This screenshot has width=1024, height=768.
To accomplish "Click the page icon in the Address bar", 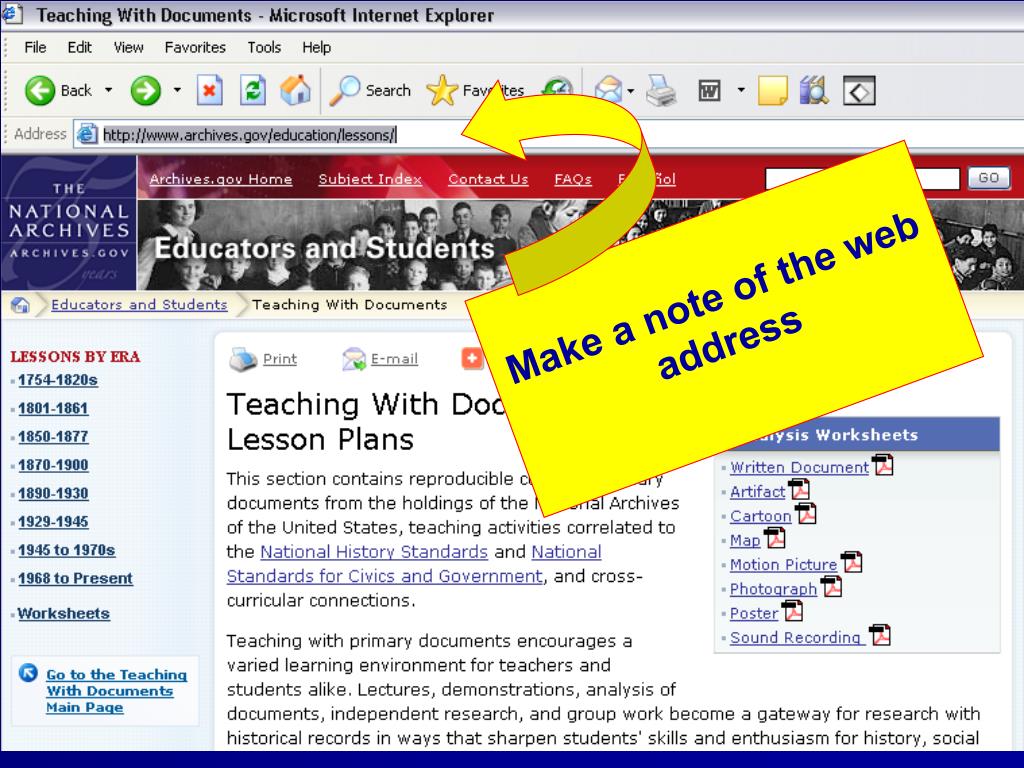I will [88, 134].
